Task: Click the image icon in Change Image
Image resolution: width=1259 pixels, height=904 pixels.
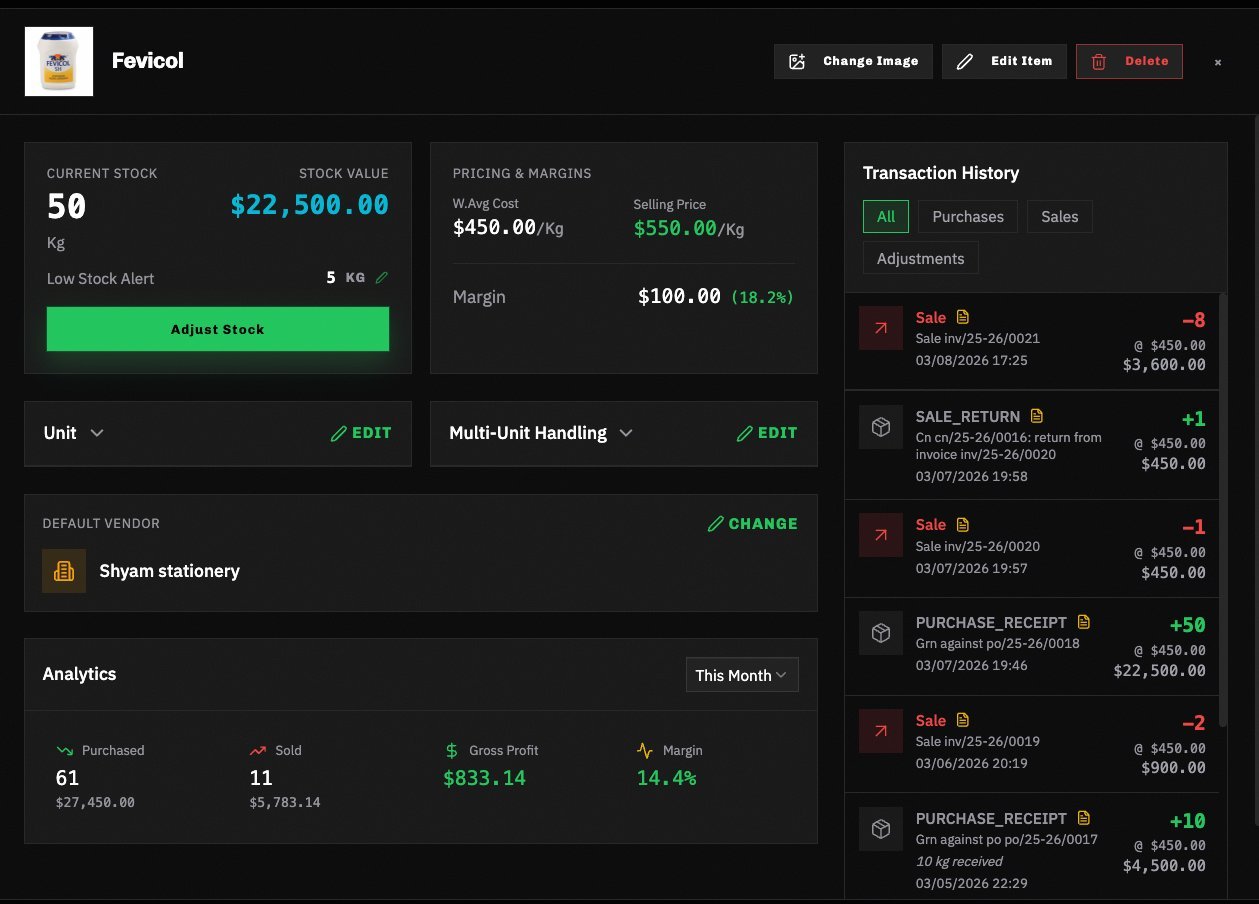Action: coord(797,62)
